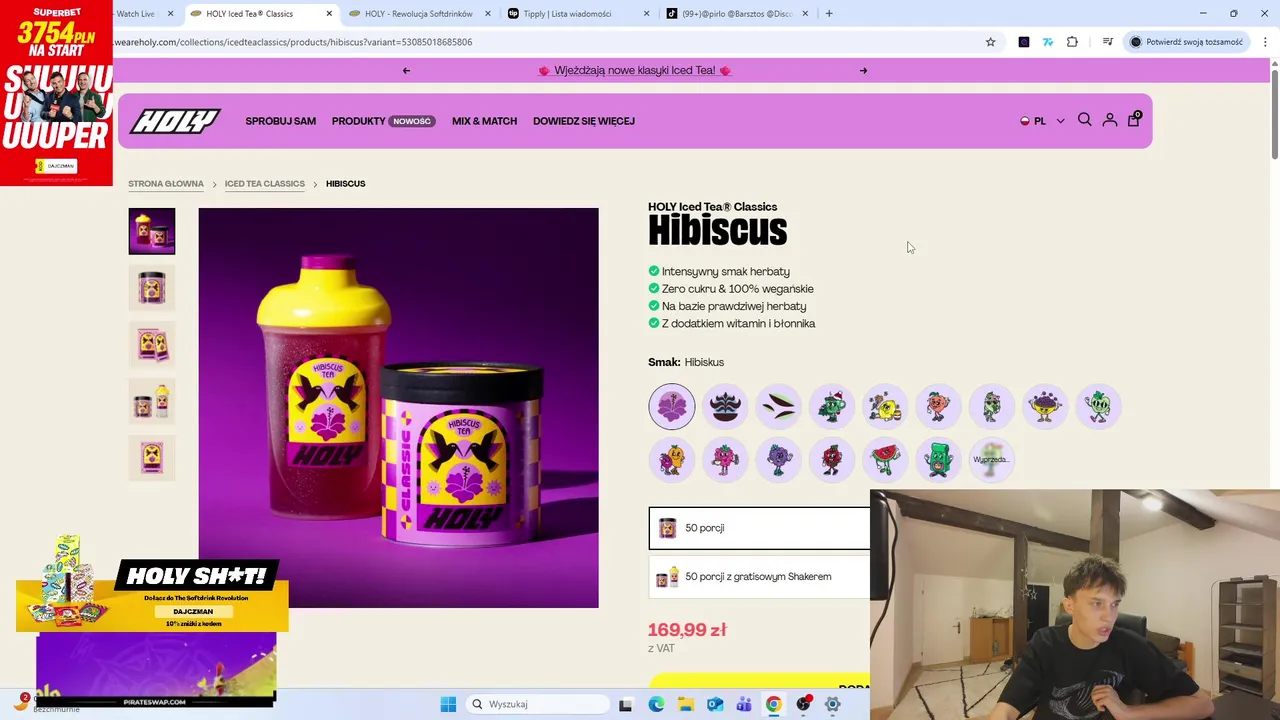
Task: Switch to the TikTok @pirlo tab
Action: tap(739, 14)
